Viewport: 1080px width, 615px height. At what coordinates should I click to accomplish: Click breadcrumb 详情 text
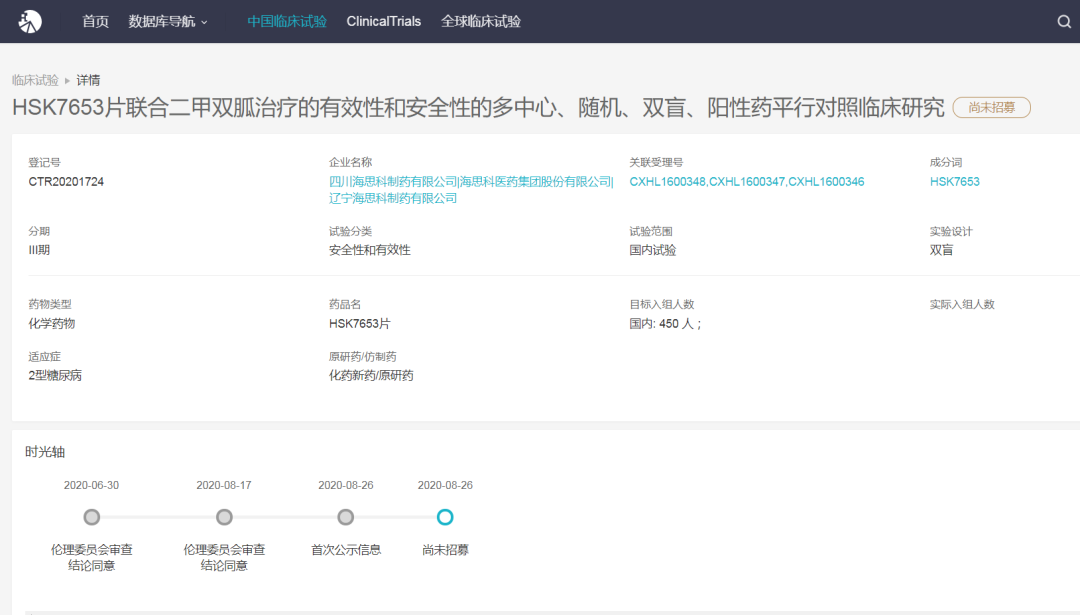88,81
